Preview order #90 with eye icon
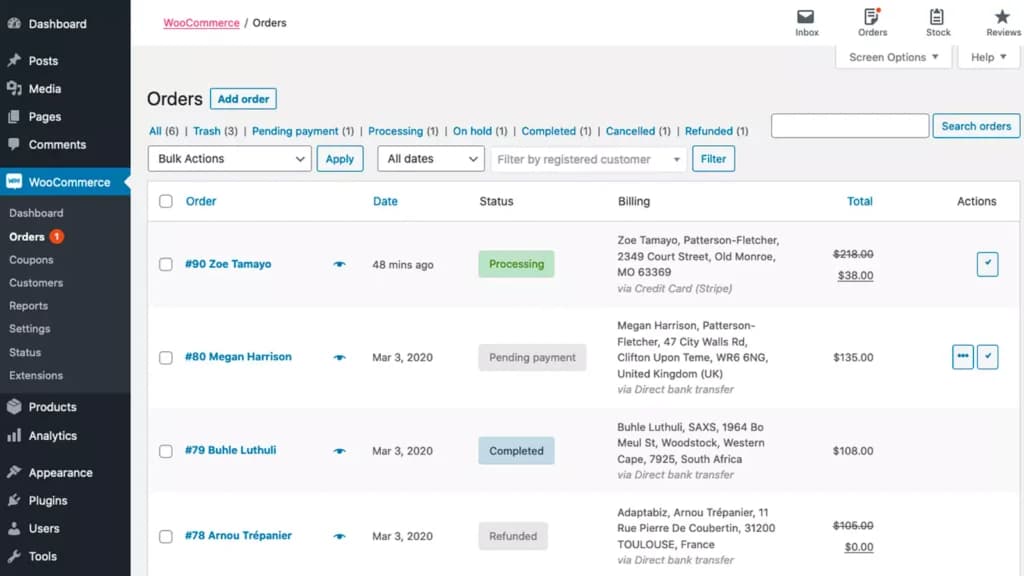The height and width of the screenshot is (576, 1024). click(x=339, y=264)
